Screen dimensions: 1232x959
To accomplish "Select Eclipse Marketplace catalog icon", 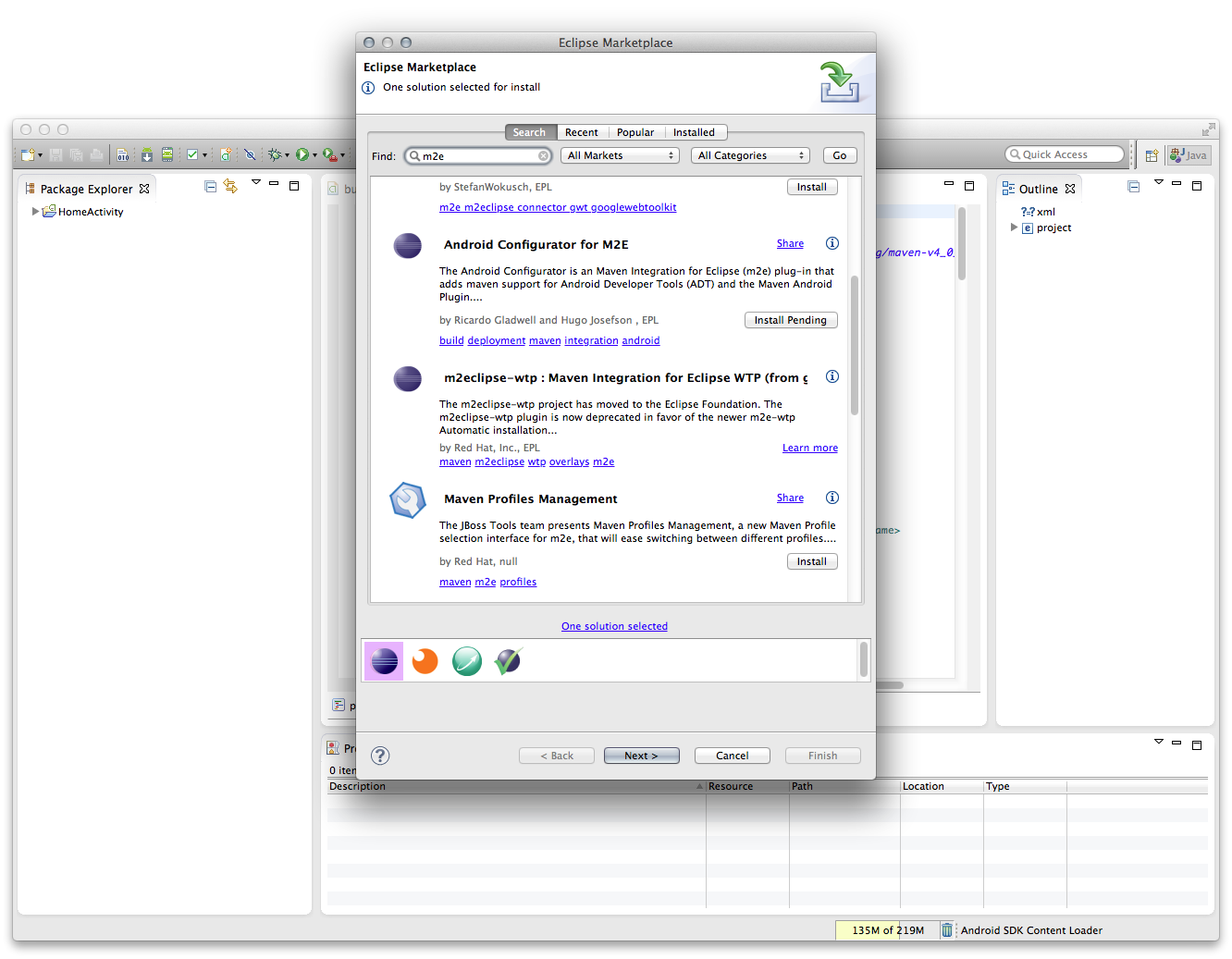I will coord(384,661).
